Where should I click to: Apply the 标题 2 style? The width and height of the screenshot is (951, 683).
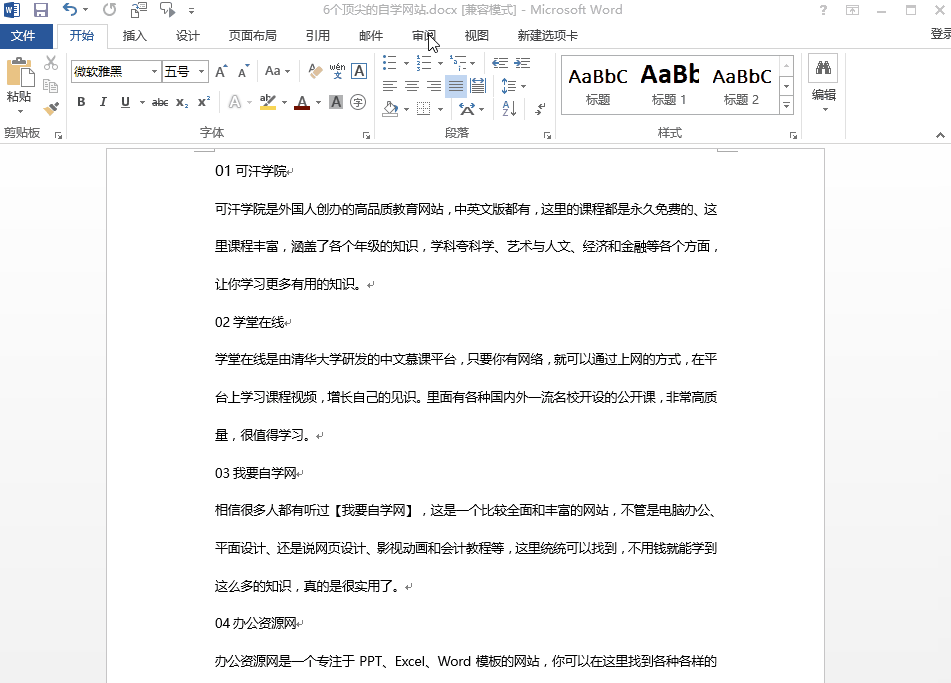(742, 84)
